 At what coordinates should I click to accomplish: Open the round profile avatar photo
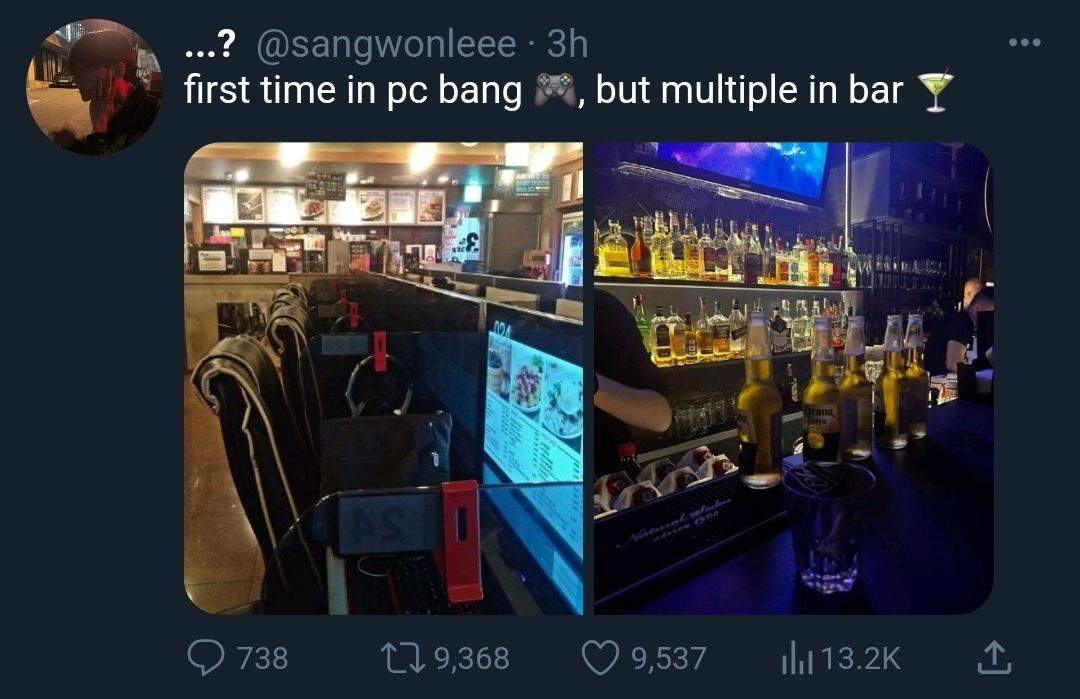click(x=94, y=87)
